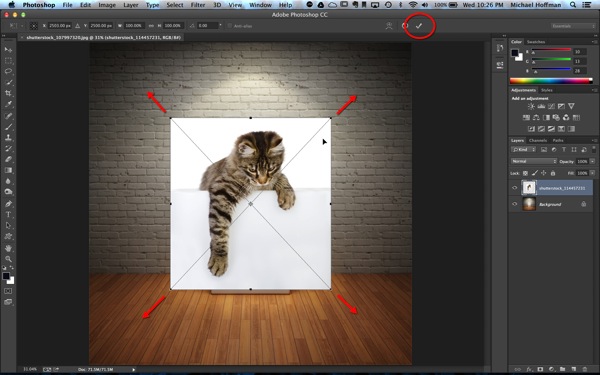Image resolution: width=600 pixels, height=375 pixels.
Task: Cancel transform with the circle-slash button
Action: [405, 26]
